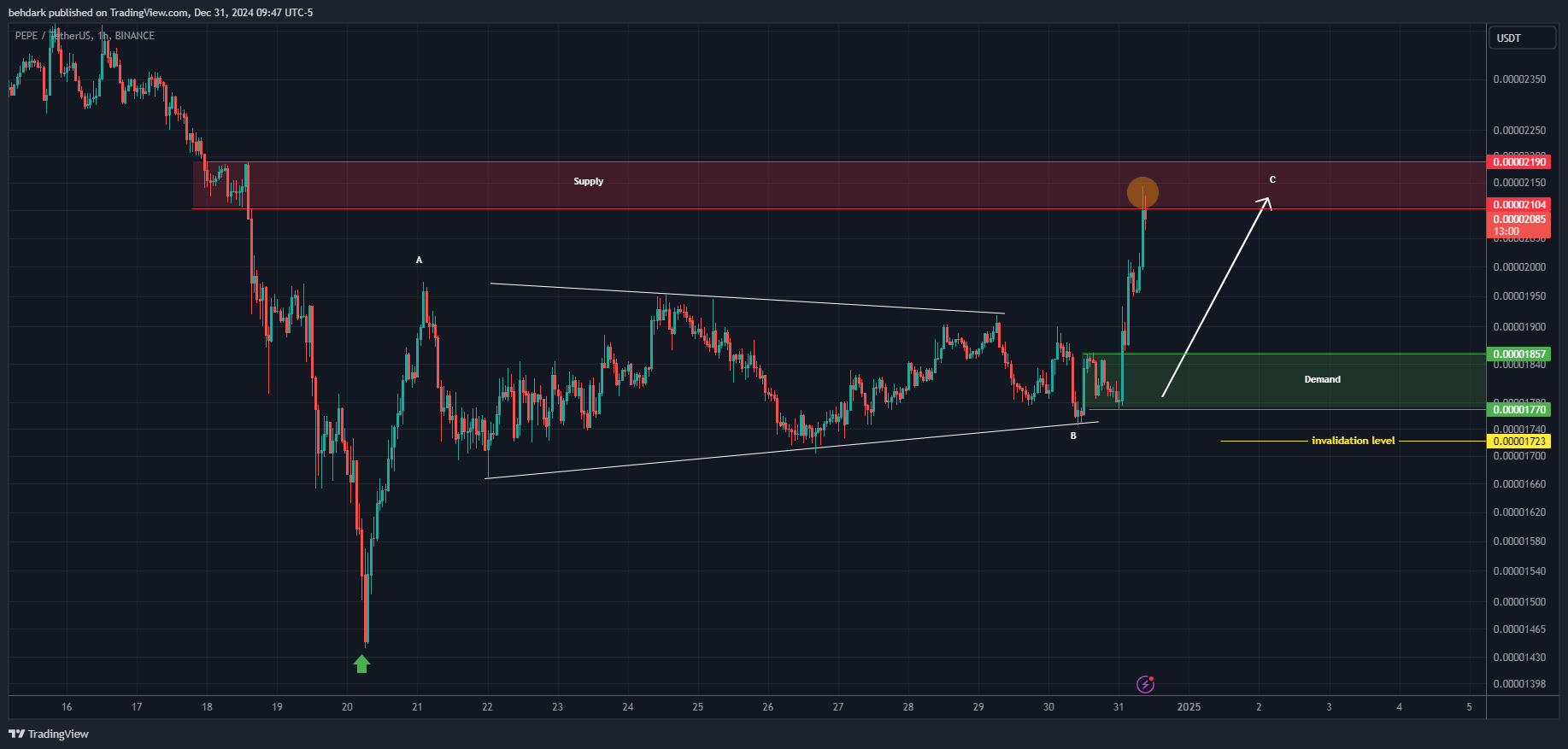
Task: Click date '16' on the time axis
Action: [x=67, y=707]
